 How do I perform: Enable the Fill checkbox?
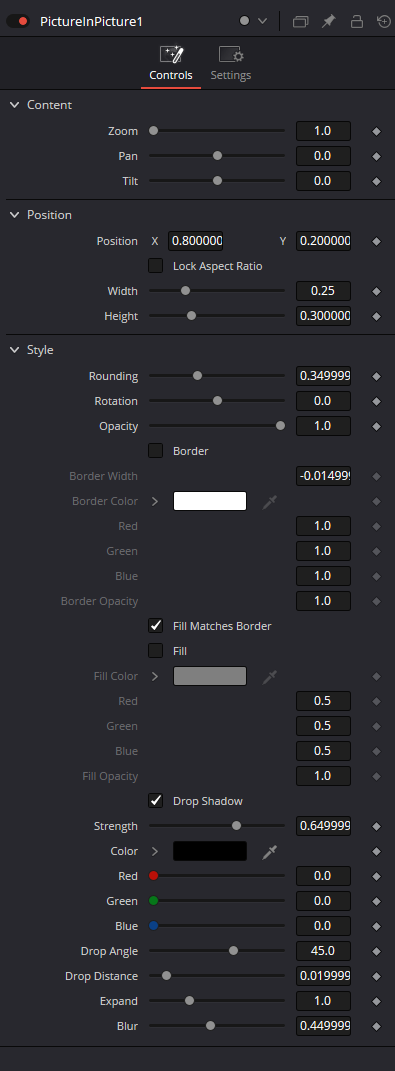pos(156,651)
